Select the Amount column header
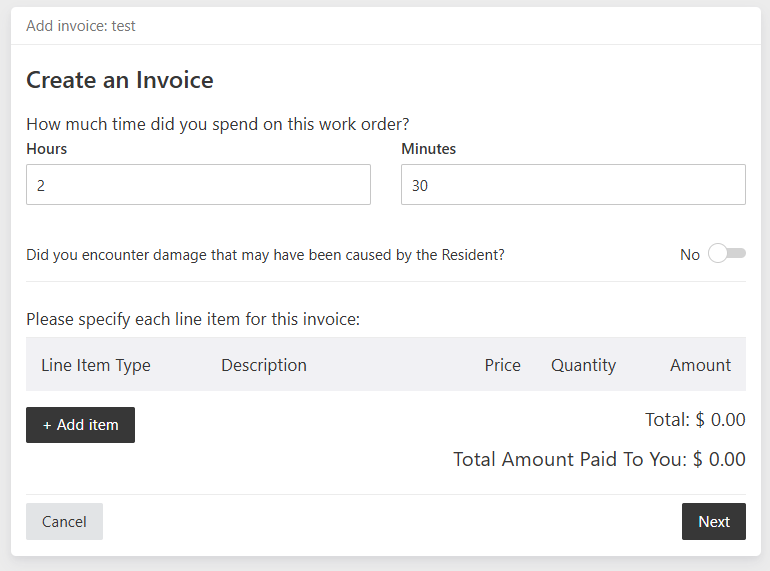Image resolution: width=770 pixels, height=571 pixels. [x=700, y=365]
